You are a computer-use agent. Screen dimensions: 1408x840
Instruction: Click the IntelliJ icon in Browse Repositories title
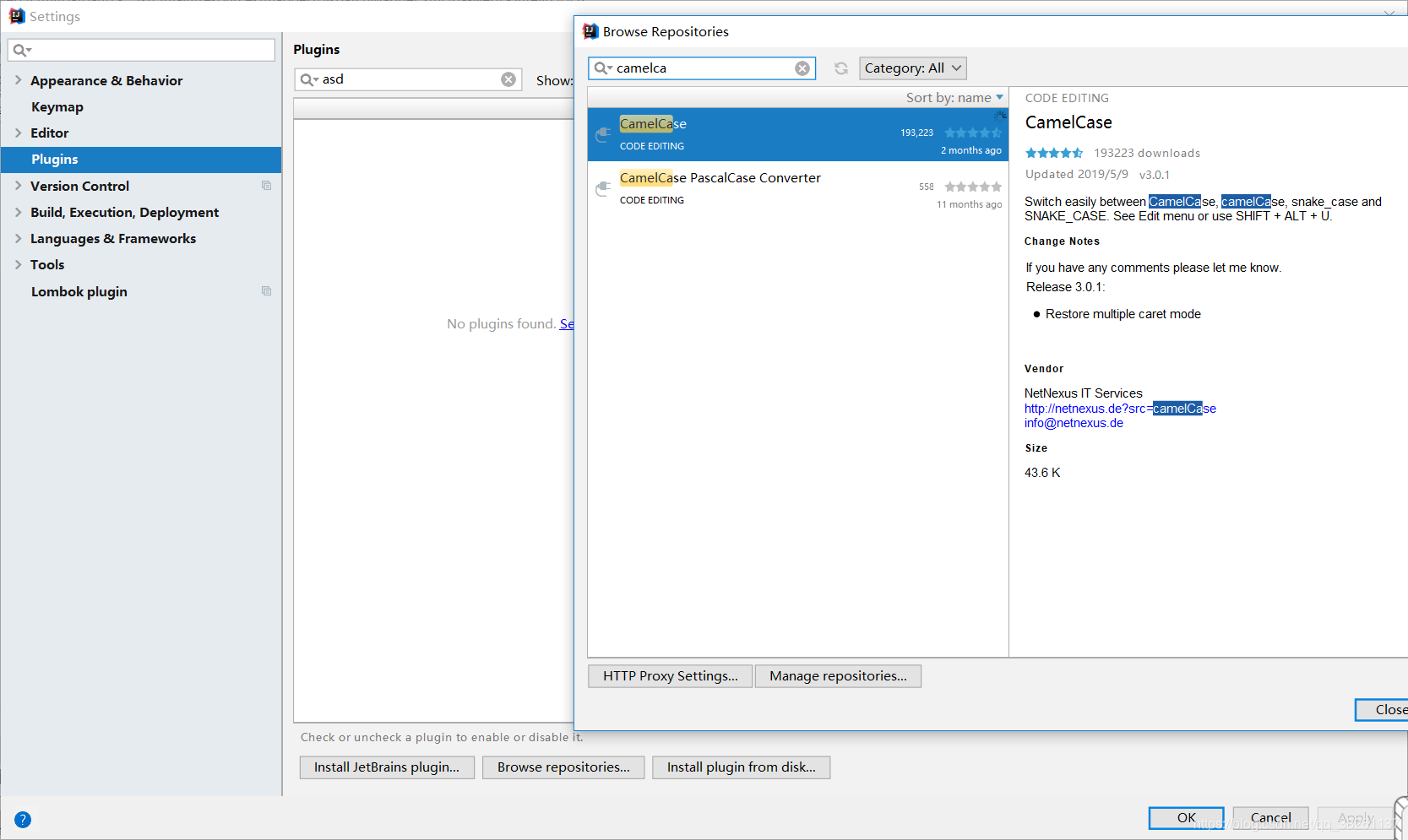point(590,31)
